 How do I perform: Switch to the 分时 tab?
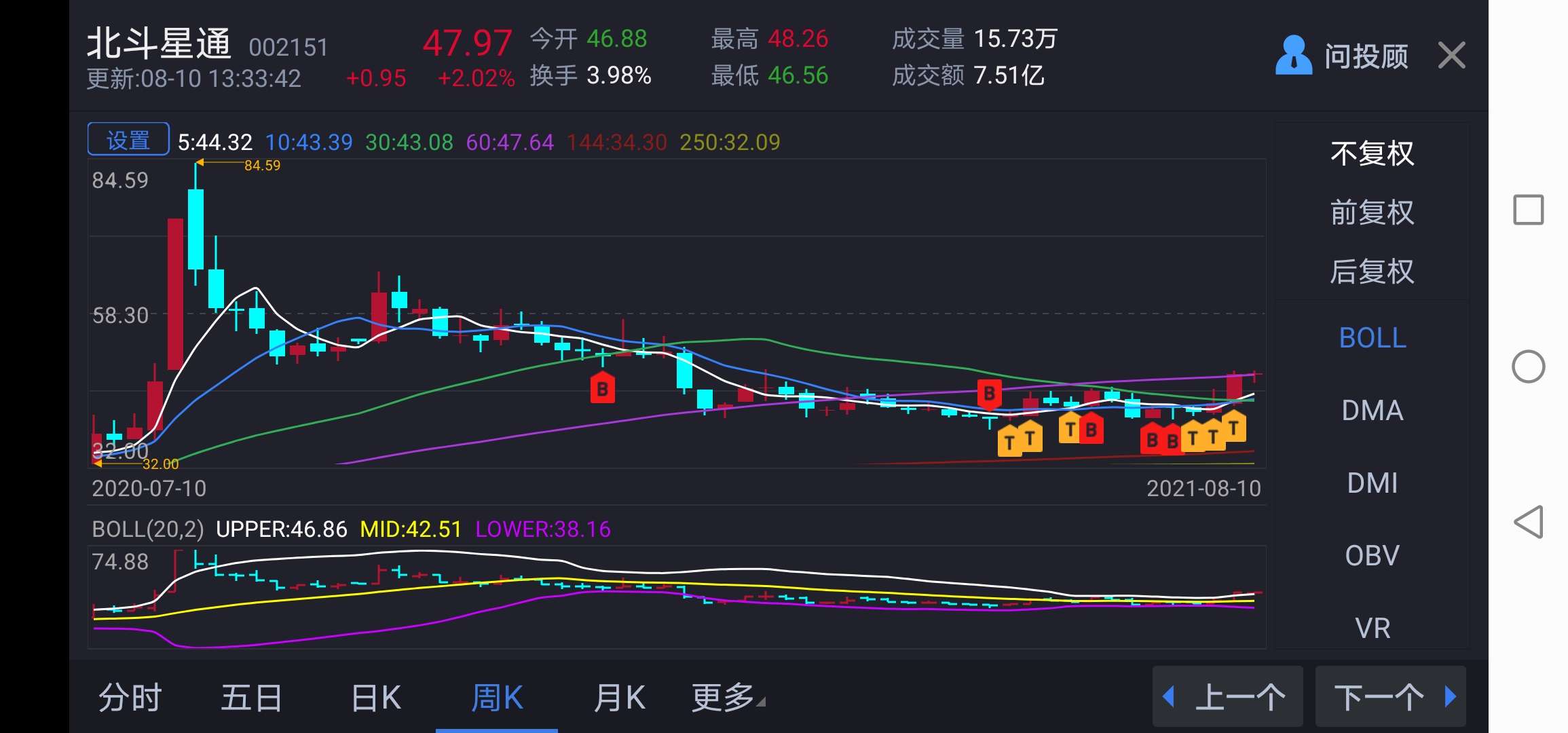pyautogui.click(x=130, y=698)
